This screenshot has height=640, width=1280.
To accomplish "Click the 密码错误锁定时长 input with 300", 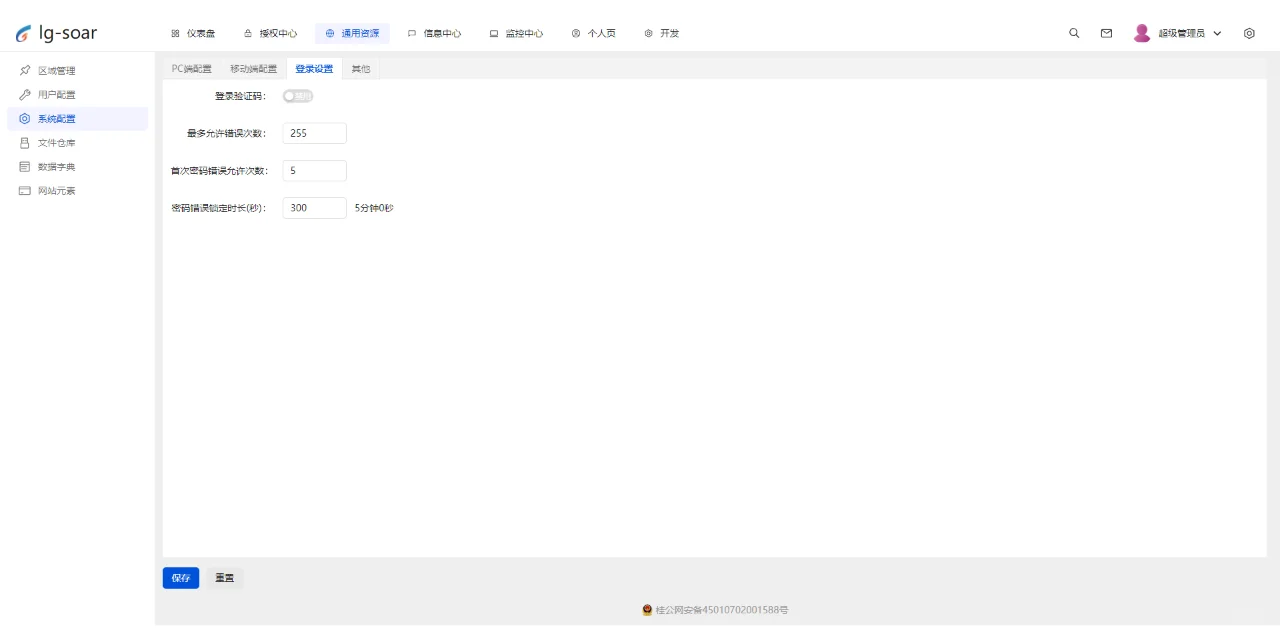I will 314,208.
